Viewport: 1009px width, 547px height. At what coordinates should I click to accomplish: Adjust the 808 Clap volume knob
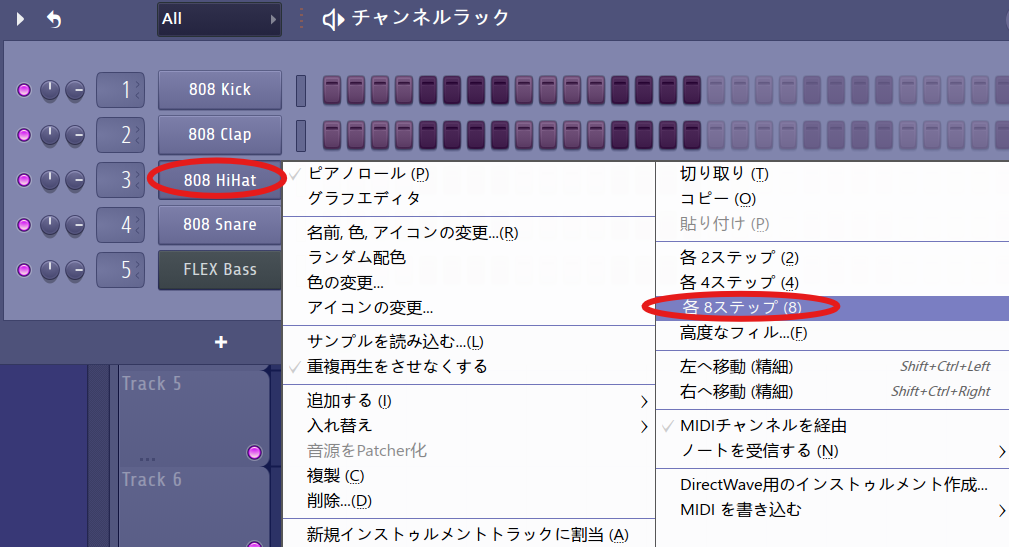click(x=76, y=135)
